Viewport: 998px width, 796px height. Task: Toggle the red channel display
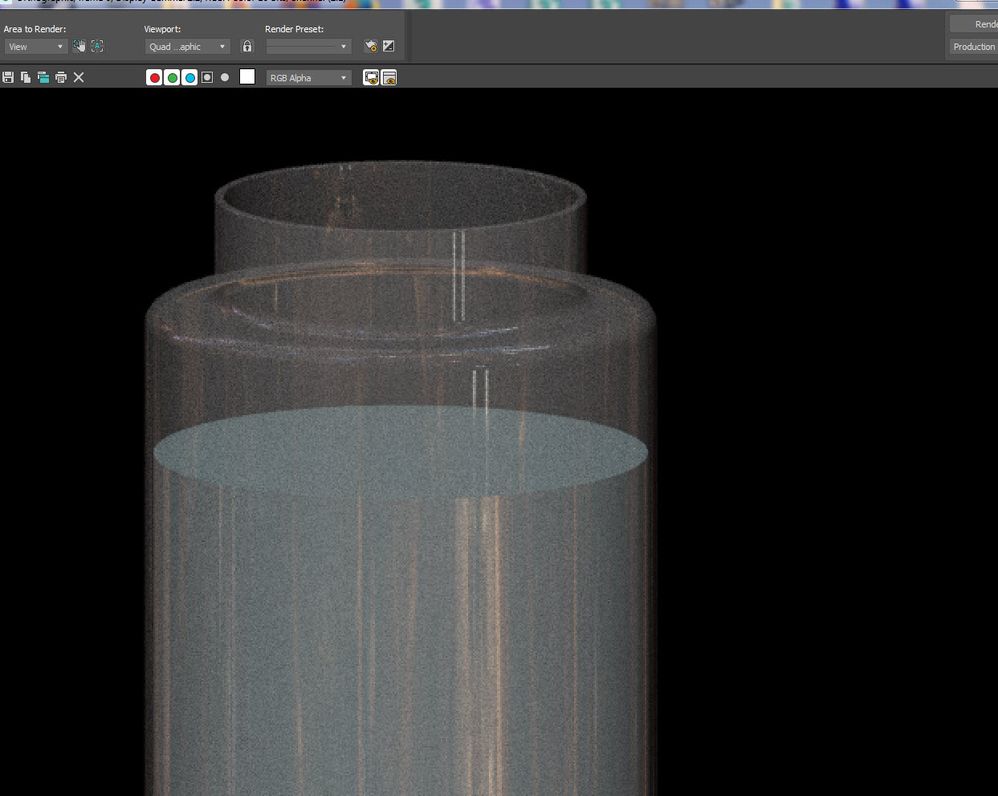(x=154, y=78)
